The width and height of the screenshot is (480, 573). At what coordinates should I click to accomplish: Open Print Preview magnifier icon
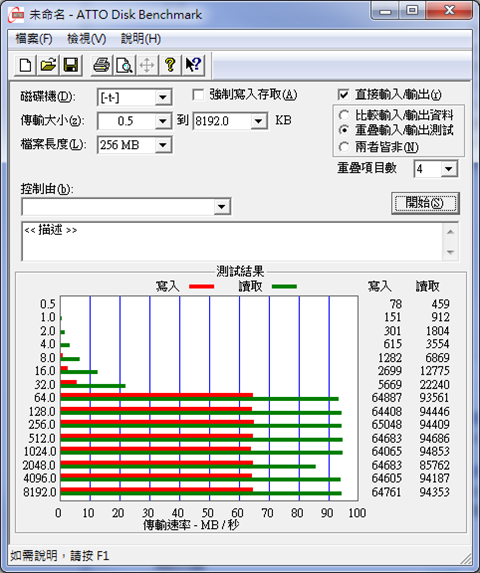pyautogui.click(x=124, y=65)
